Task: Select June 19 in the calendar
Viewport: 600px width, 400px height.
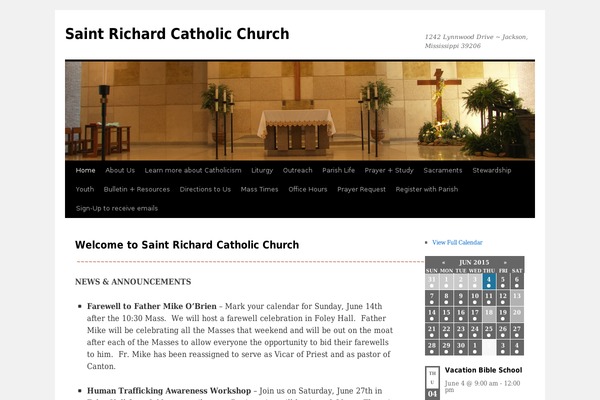Action: coord(503,314)
